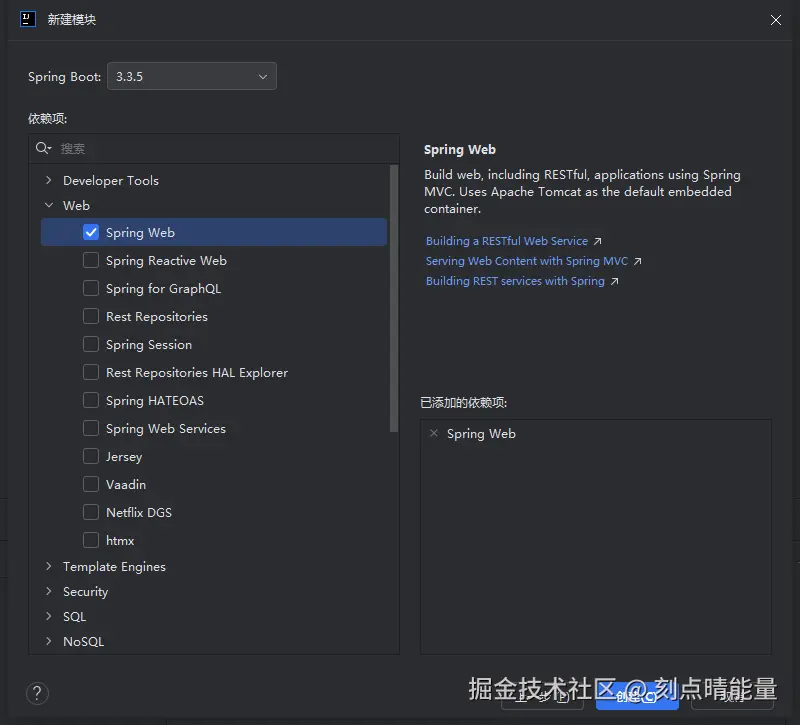800x725 pixels.
Task: Expand the SQL category
Action: [x=48, y=616]
